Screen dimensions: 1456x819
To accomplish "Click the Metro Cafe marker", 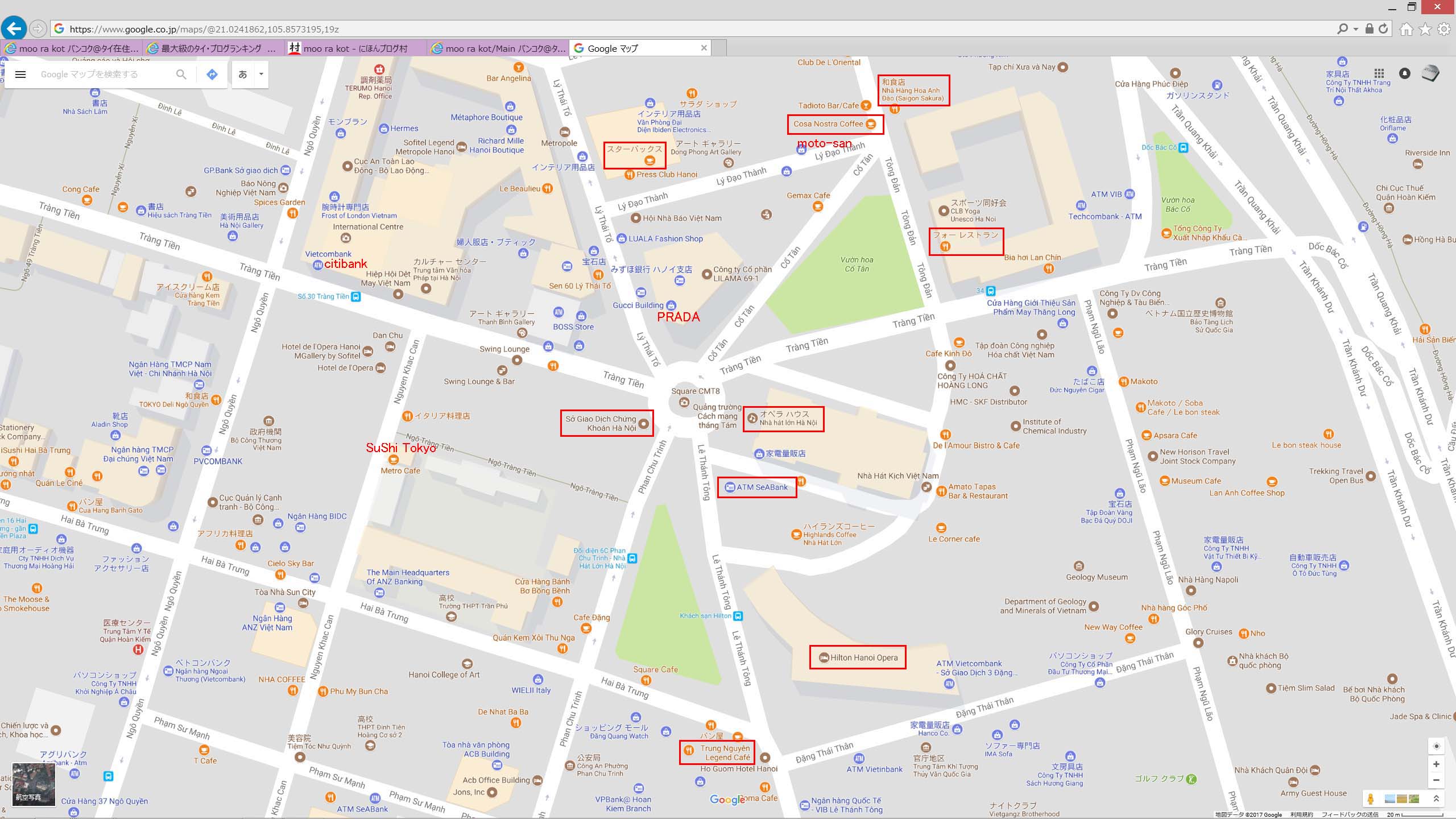I will [x=393, y=460].
